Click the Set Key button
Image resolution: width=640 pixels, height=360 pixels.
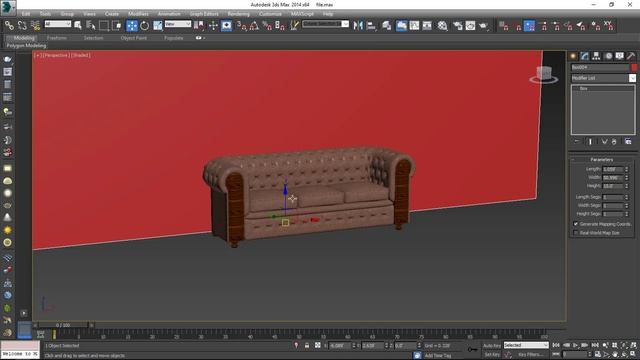pos(492,355)
